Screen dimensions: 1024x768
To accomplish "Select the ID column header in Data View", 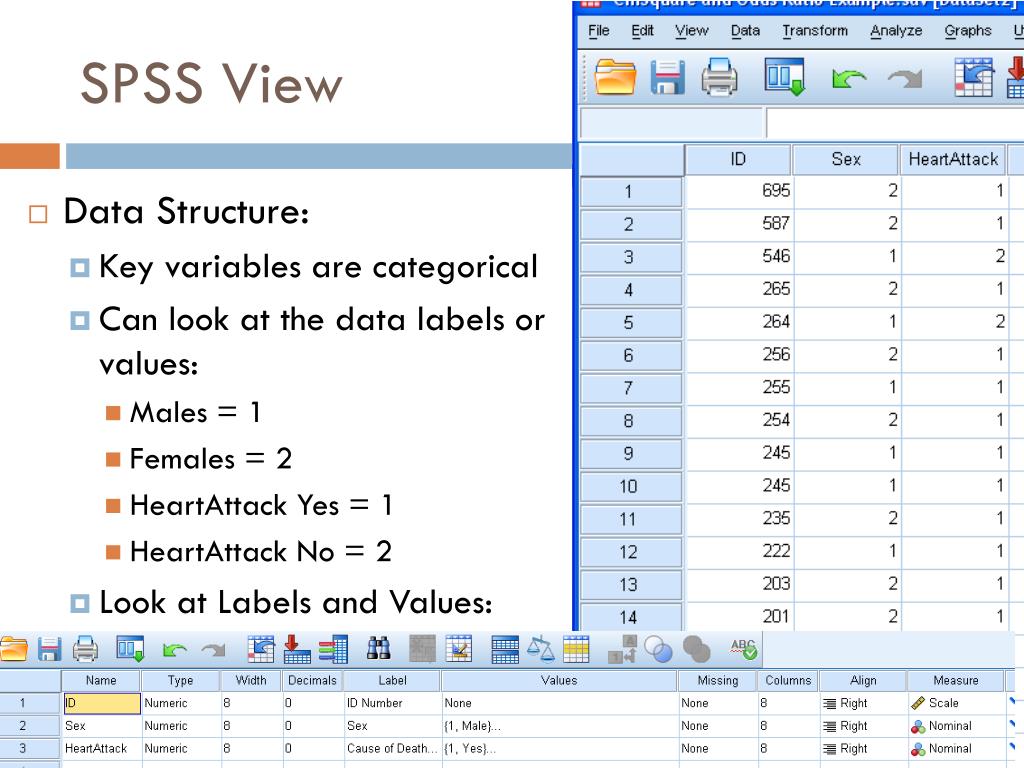I will tap(738, 159).
